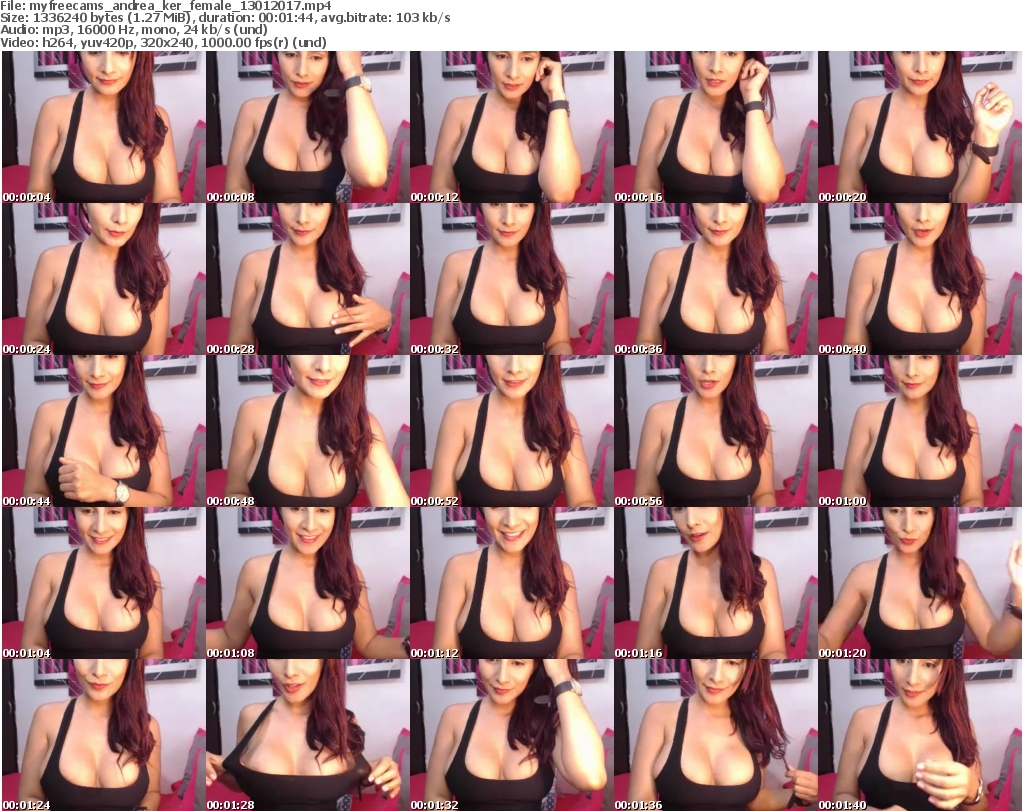View the frame stamped 00:01:40

[920, 735]
